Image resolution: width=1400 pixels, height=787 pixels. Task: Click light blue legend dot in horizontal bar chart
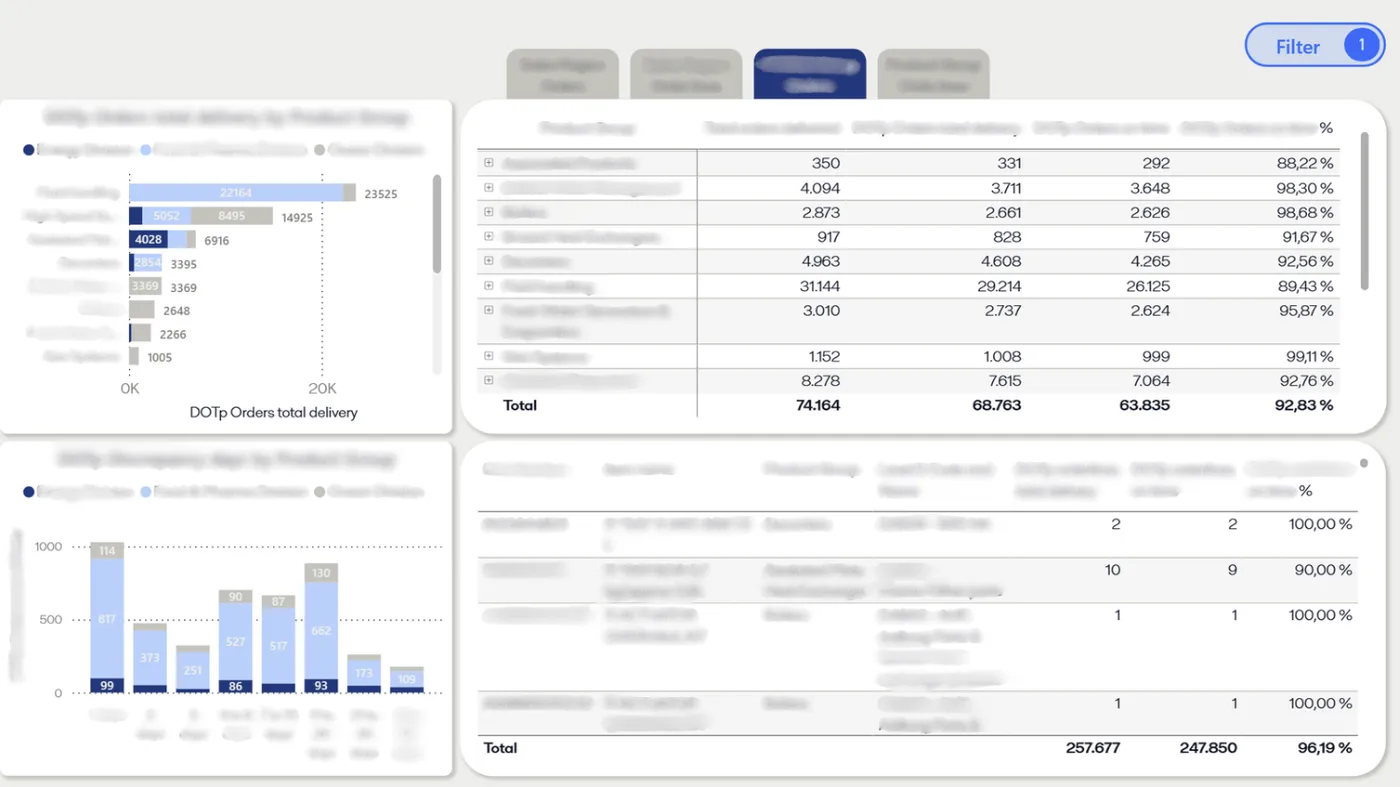(x=146, y=150)
